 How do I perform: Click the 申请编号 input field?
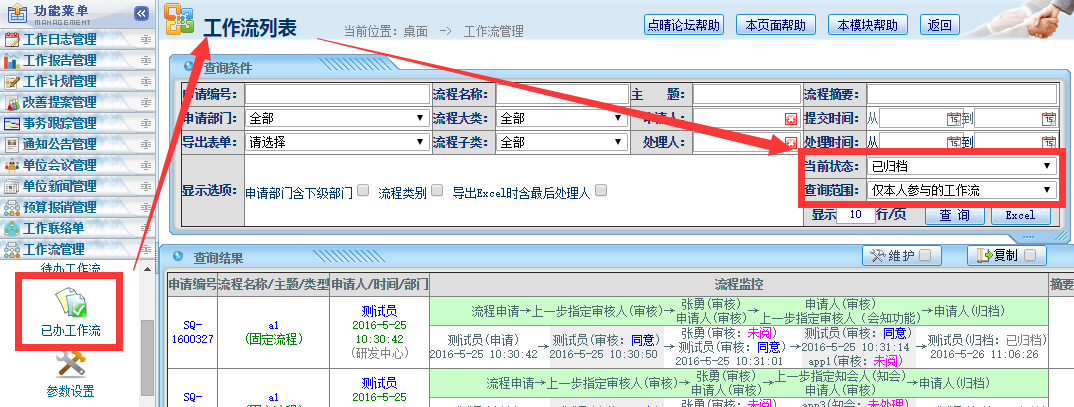click(336, 95)
